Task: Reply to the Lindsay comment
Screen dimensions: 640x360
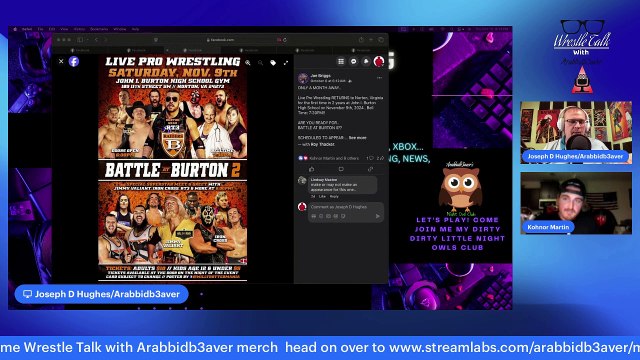Action: [334, 197]
